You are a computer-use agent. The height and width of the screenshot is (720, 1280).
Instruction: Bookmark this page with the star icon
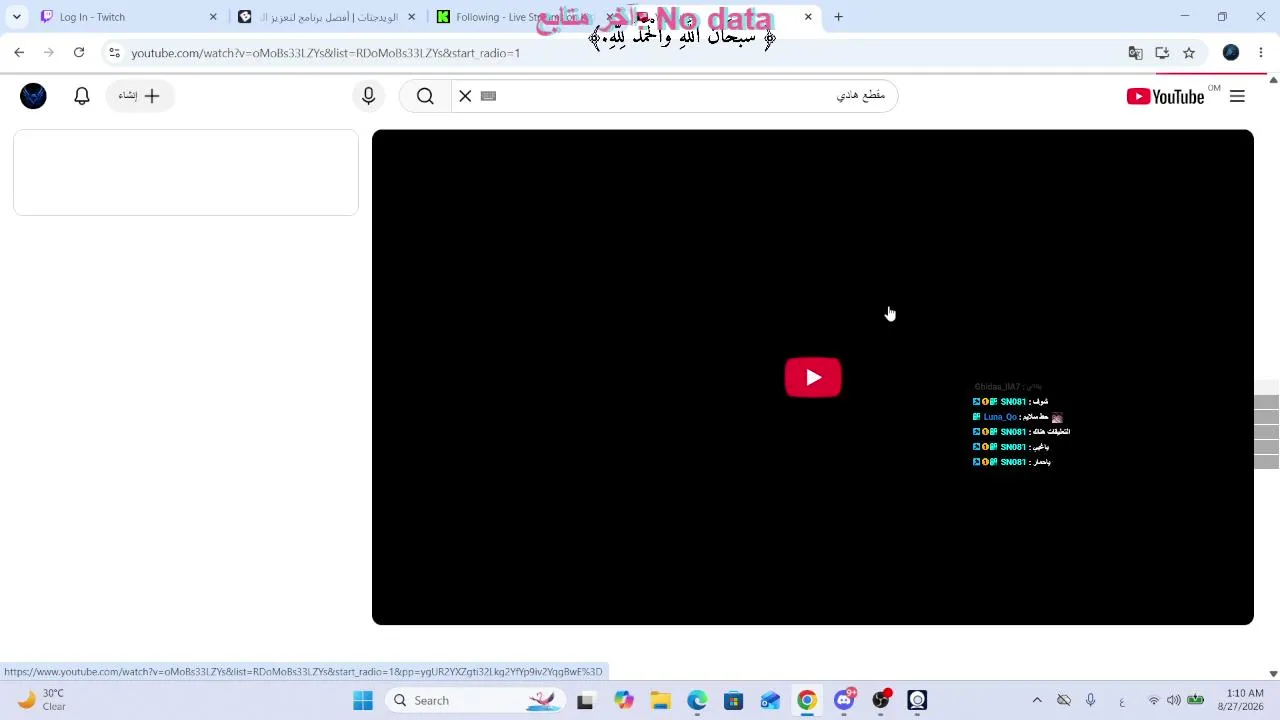pyautogui.click(x=1189, y=53)
